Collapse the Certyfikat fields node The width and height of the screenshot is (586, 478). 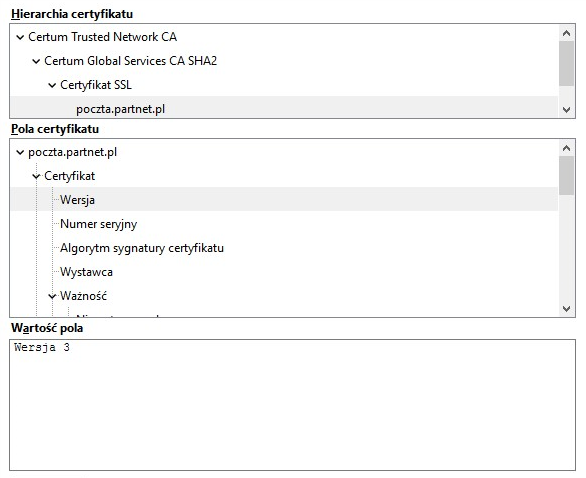(x=36, y=176)
